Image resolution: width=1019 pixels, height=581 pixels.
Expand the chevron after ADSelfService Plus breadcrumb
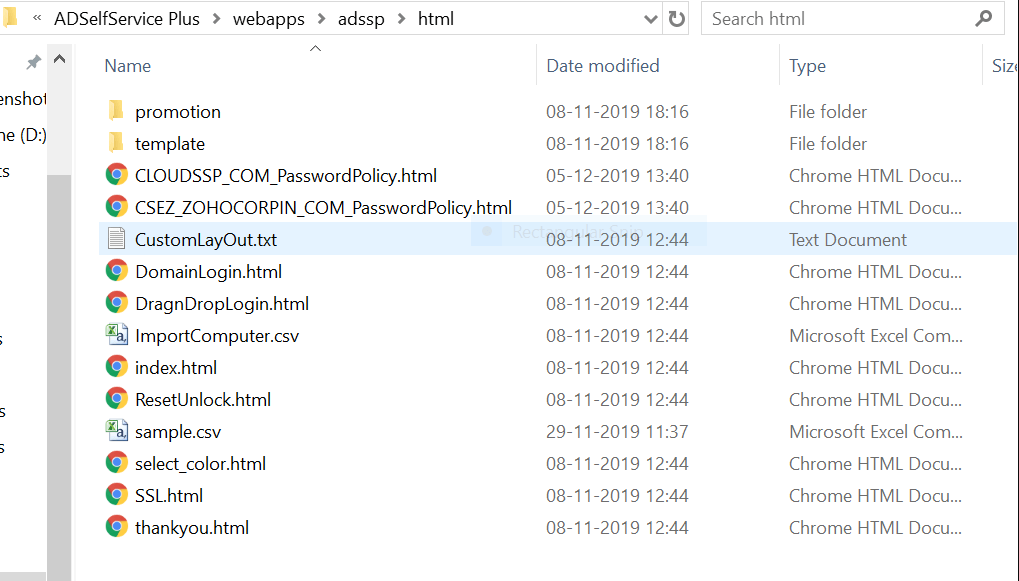tap(216, 19)
